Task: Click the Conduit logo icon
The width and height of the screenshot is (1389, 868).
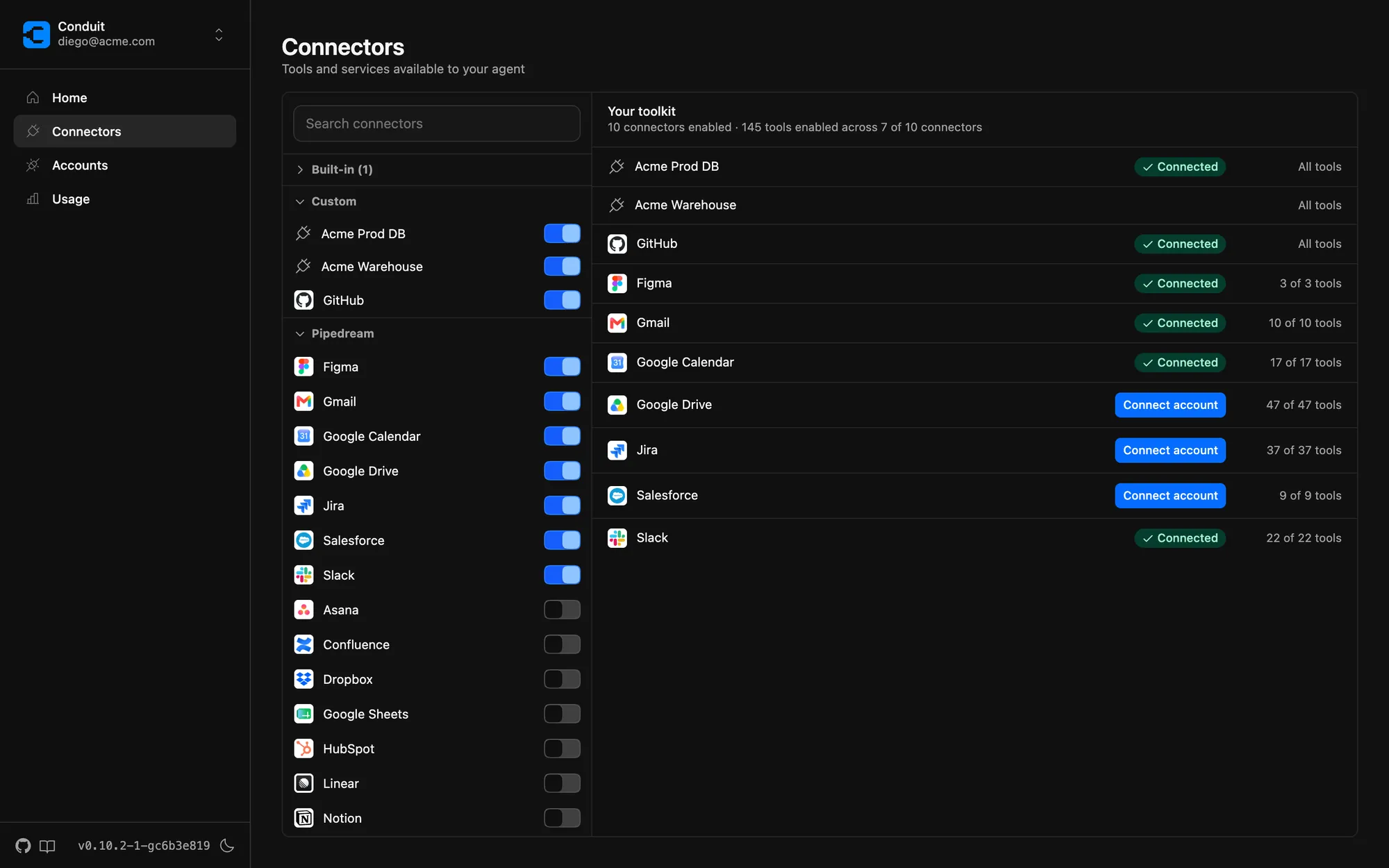Action: point(36,34)
